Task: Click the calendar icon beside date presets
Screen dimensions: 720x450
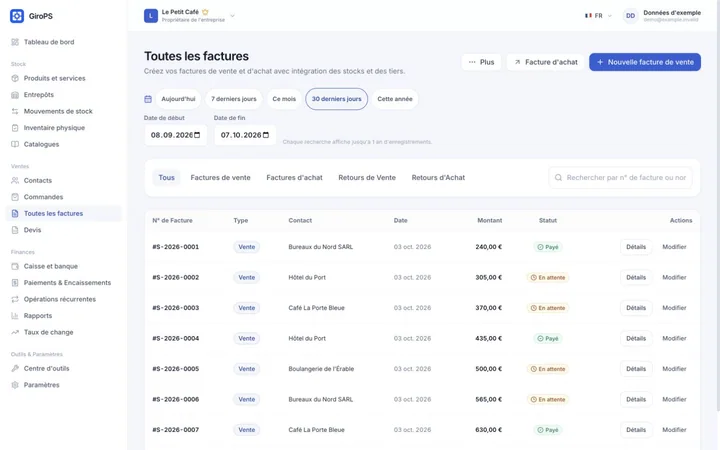Action: (x=148, y=99)
